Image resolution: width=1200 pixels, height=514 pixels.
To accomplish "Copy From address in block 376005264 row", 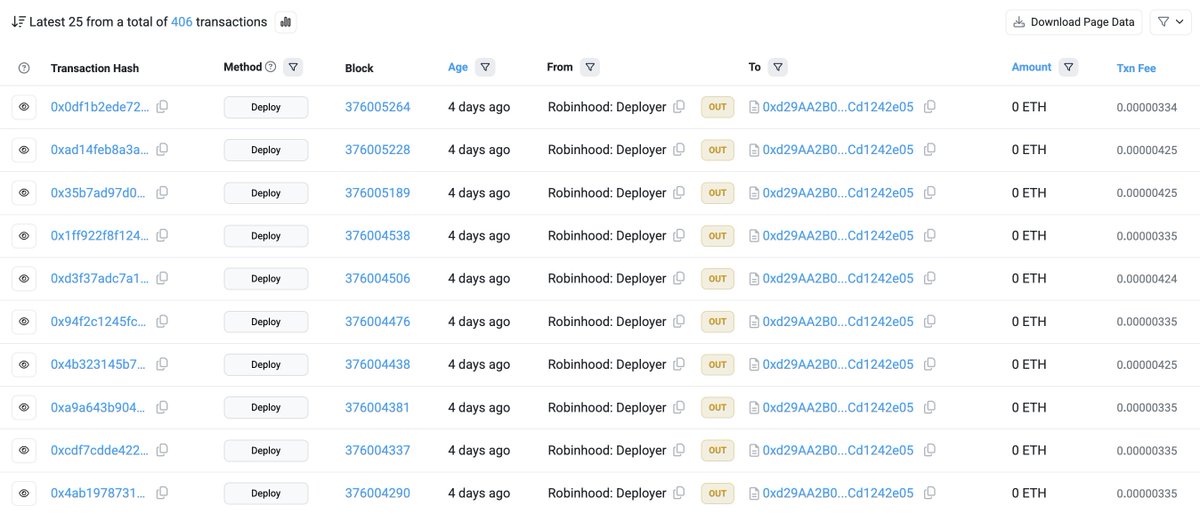I will pos(679,107).
